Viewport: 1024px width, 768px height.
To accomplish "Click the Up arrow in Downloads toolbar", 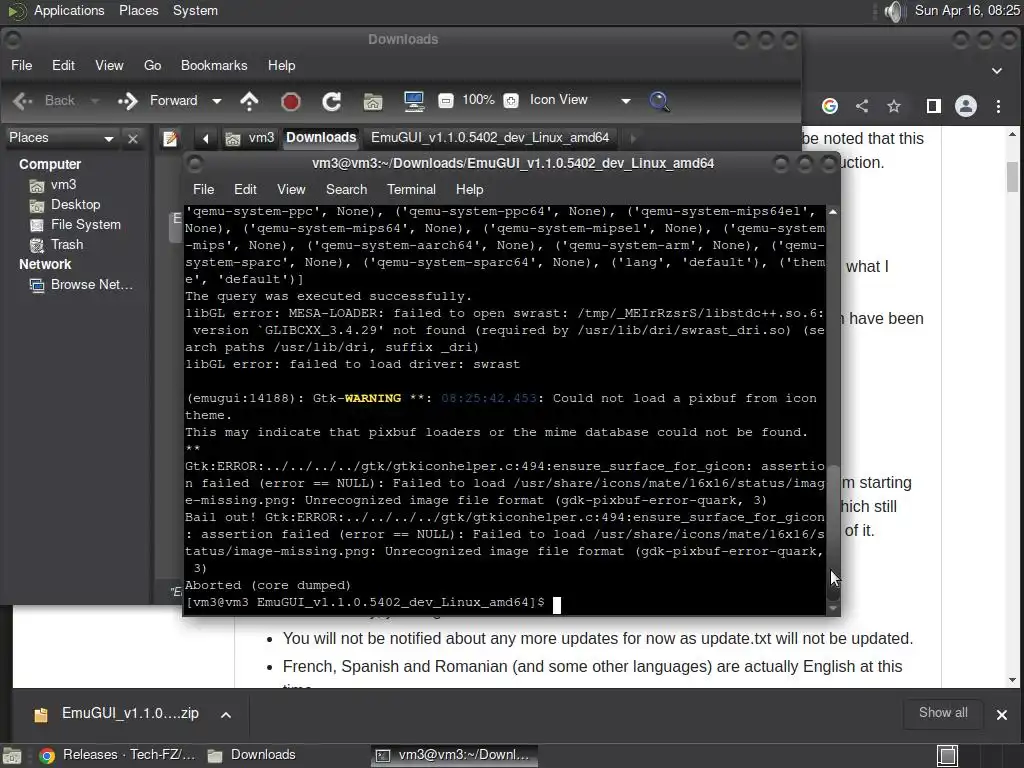I will pyautogui.click(x=249, y=101).
